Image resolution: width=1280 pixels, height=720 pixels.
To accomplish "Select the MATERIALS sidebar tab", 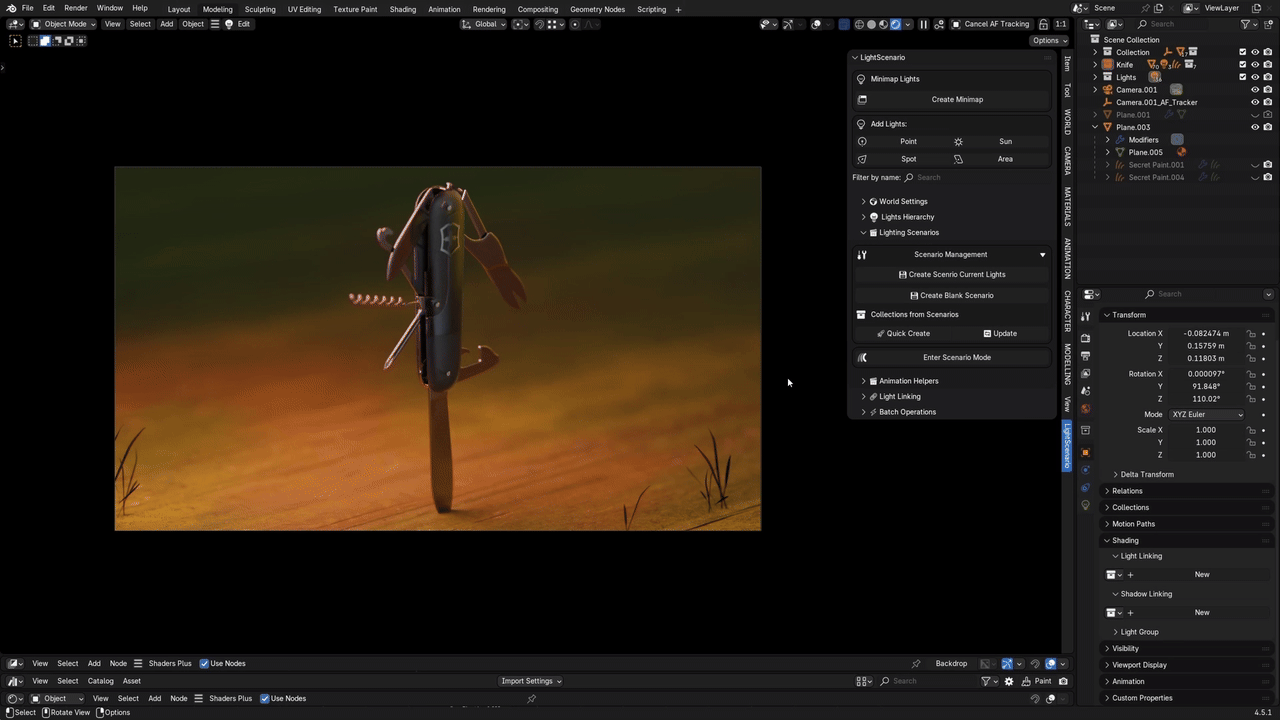I will [x=1067, y=206].
